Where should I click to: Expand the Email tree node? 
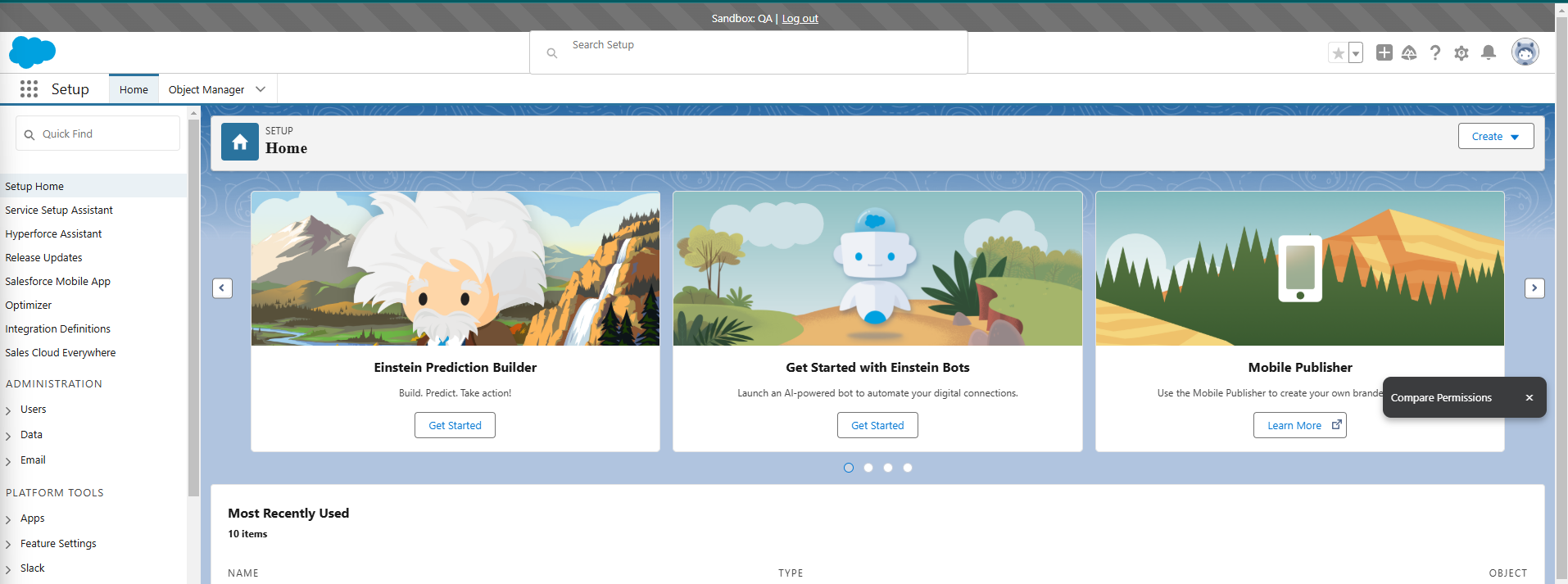pos(8,461)
